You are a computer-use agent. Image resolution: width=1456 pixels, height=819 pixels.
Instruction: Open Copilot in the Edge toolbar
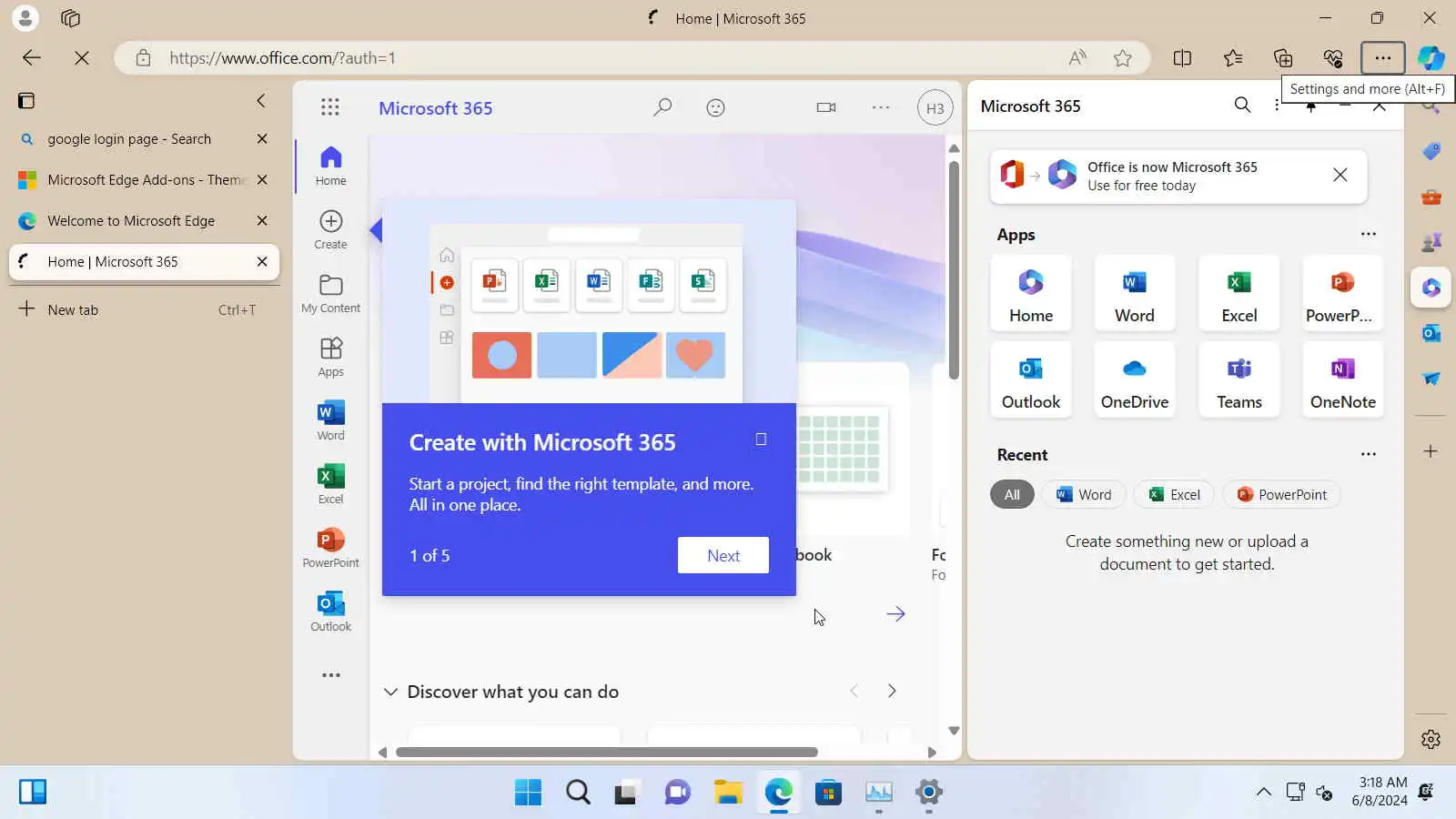(1431, 58)
